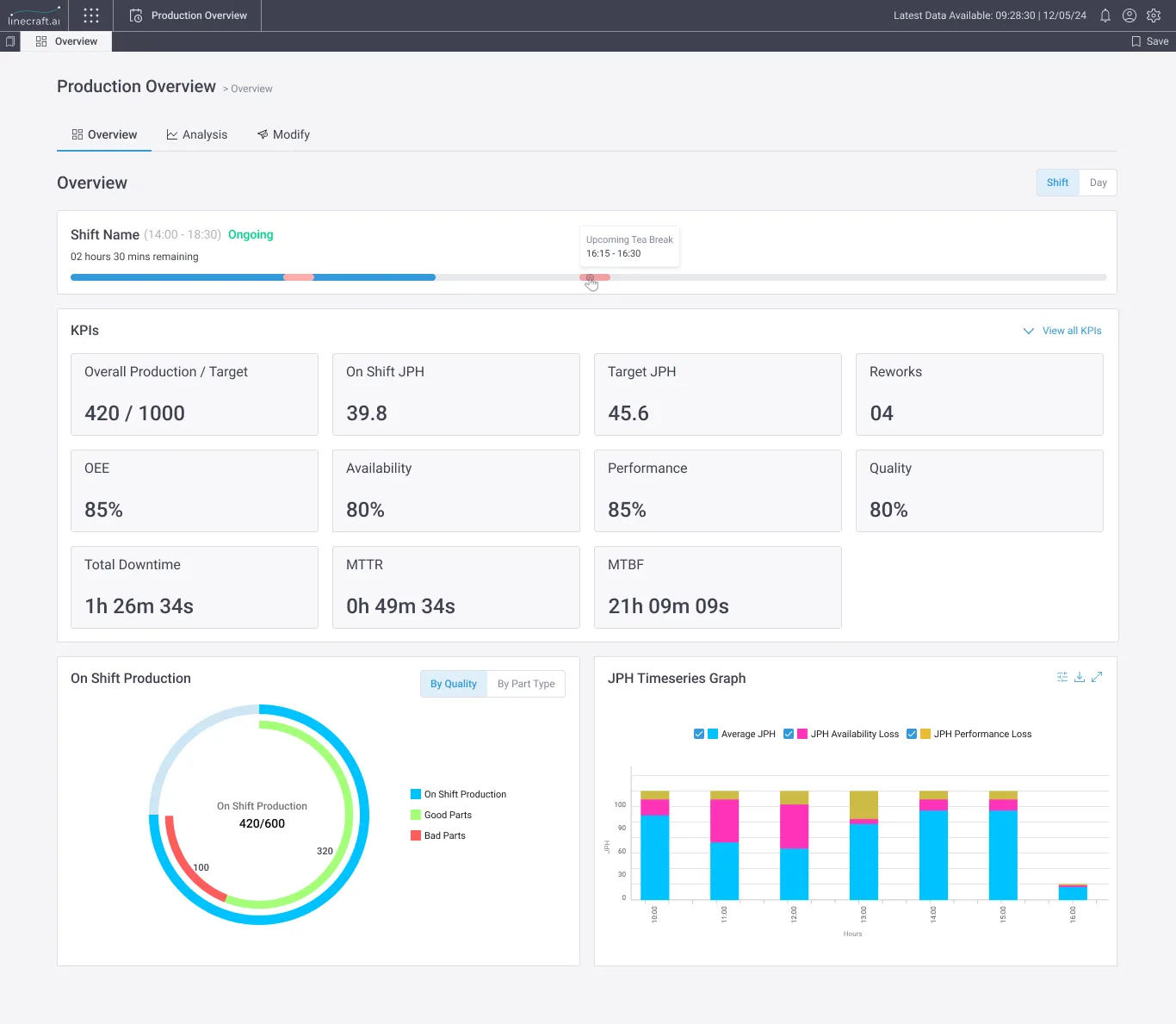
Task: Click the 13:00 bar in JPH graph
Action: [863, 846]
